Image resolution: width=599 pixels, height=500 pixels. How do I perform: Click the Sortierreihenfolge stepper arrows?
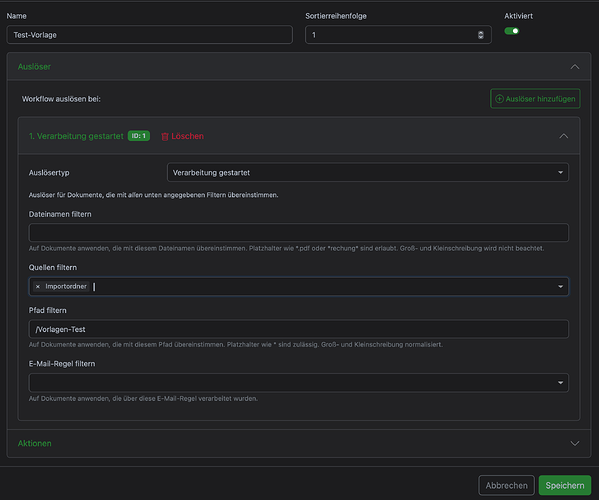[481, 35]
